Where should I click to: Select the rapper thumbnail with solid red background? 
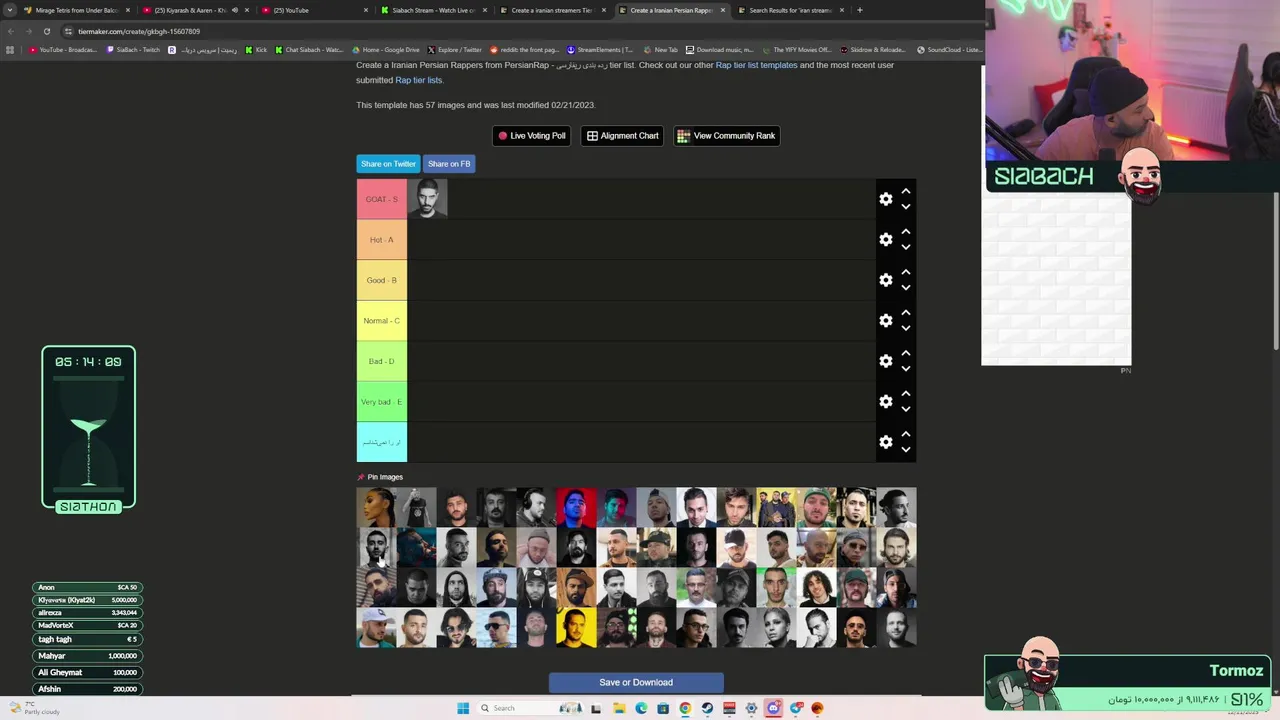(x=576, y=508)
